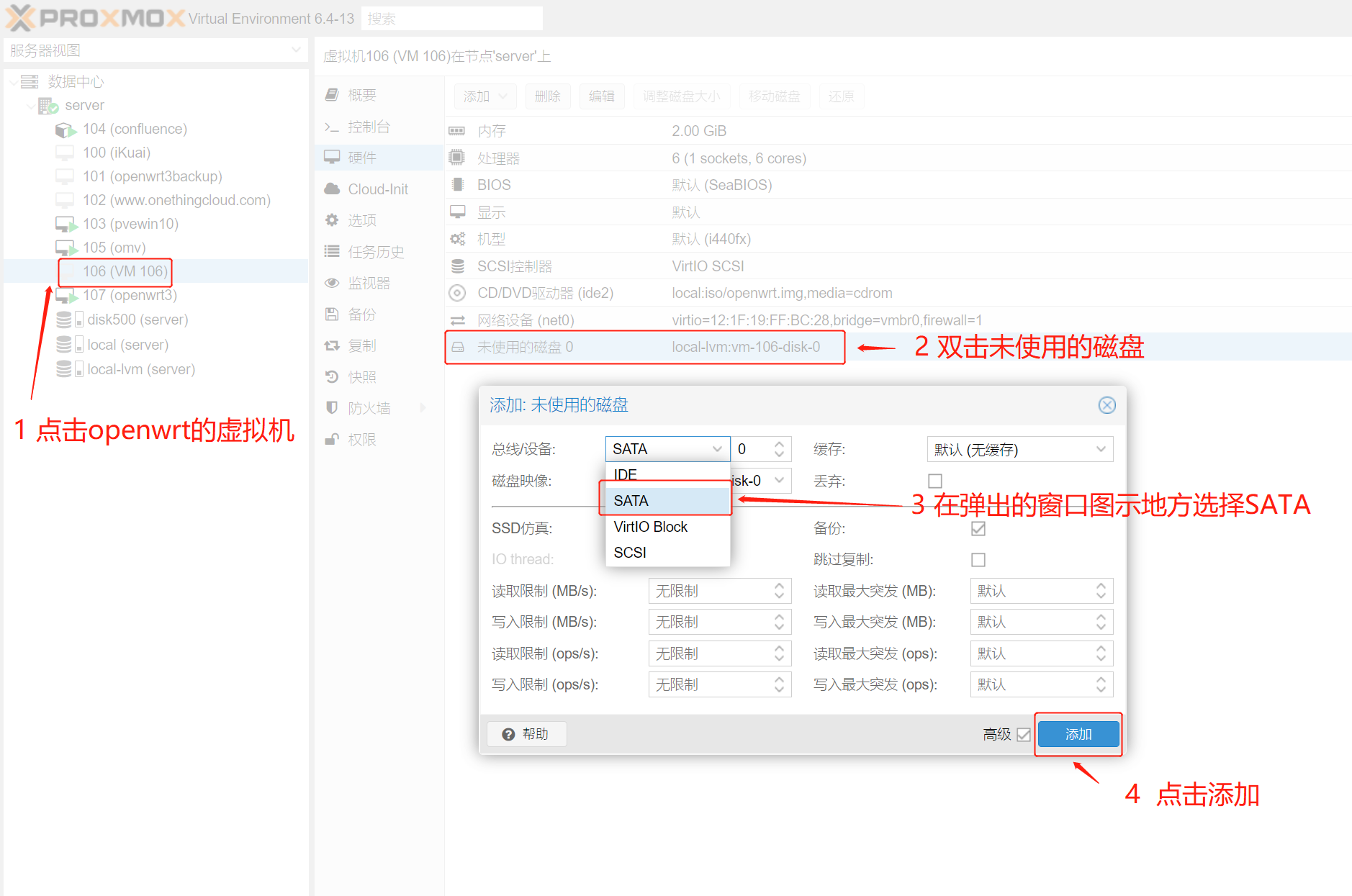Click the 调整磁盘大小 button

click(x=682, y=96)
